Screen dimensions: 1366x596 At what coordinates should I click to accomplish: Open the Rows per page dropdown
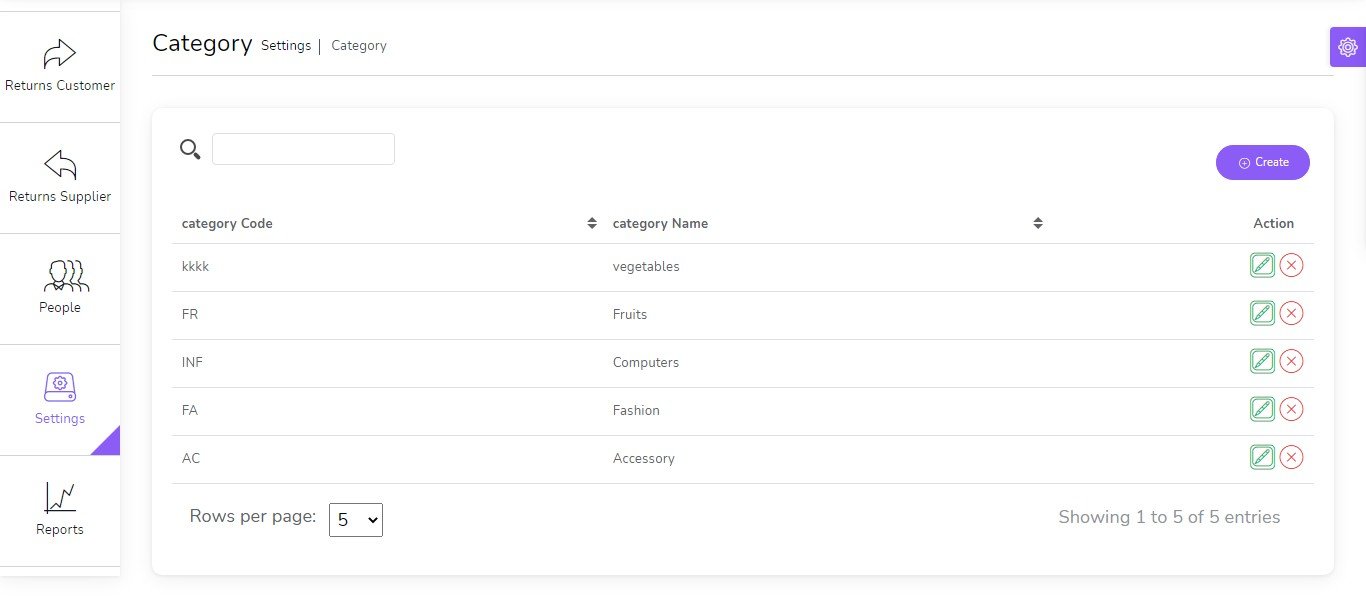[x=355, y=520]
